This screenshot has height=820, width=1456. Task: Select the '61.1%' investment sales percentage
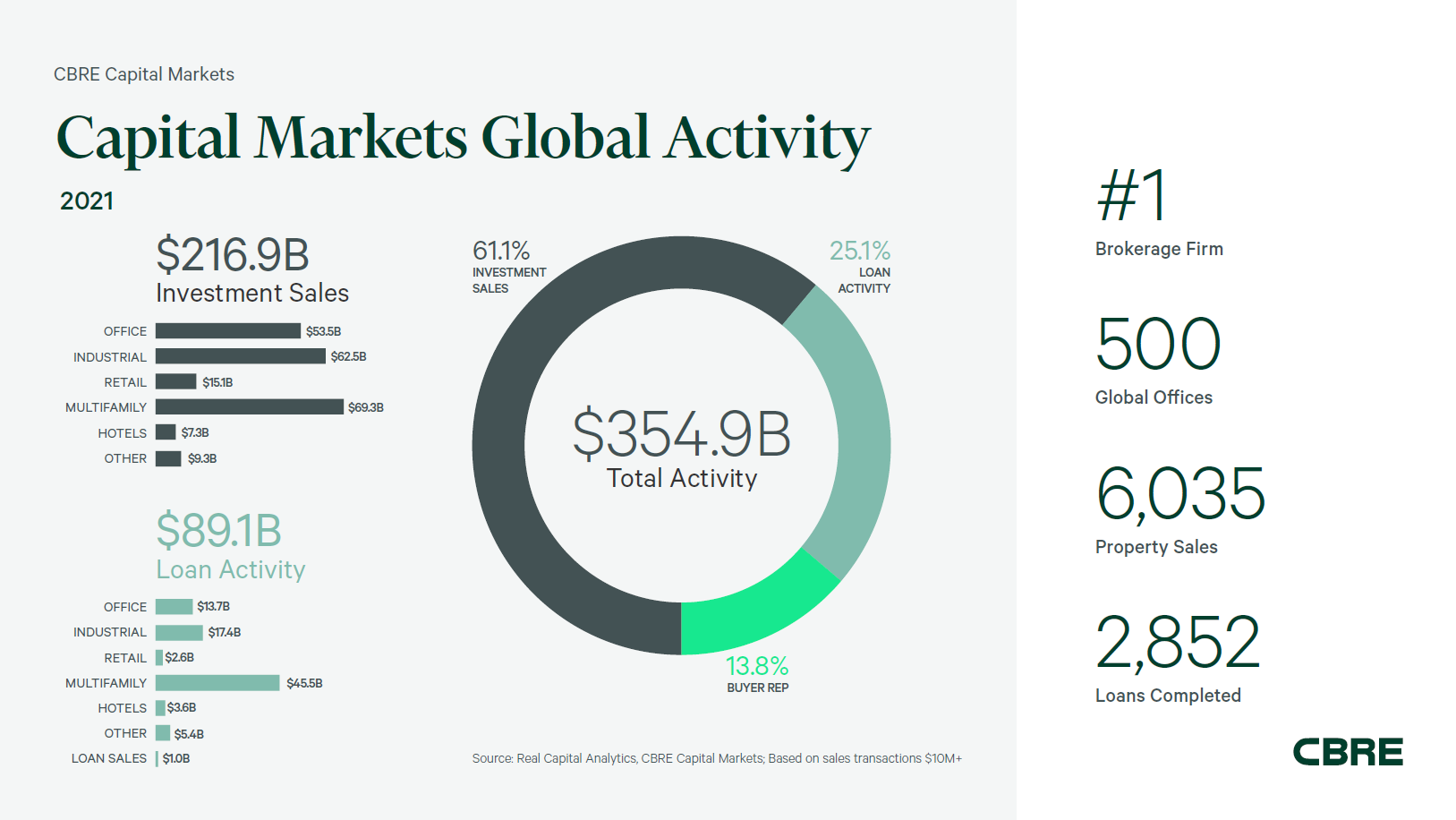point(501,251)
